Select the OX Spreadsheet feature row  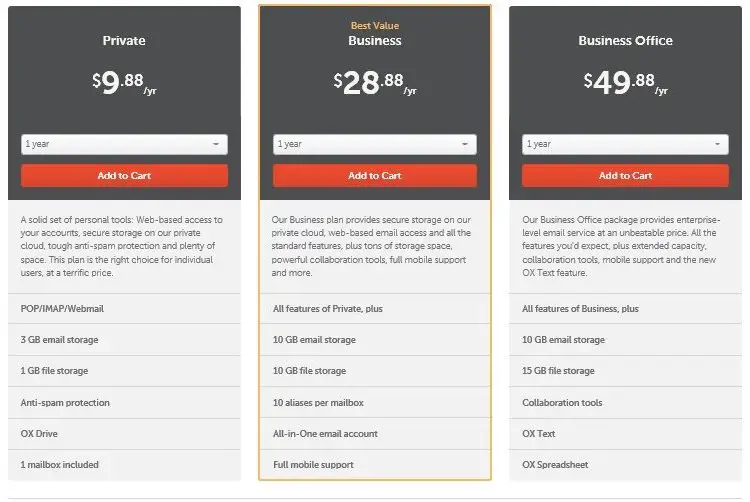(625, 465)
